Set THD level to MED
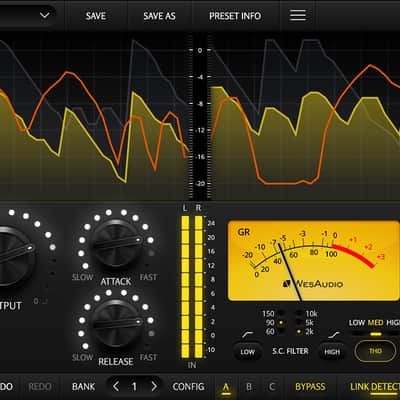Image resolution: width=400 pixels, height=400 pixels. [x=375, y=323]
